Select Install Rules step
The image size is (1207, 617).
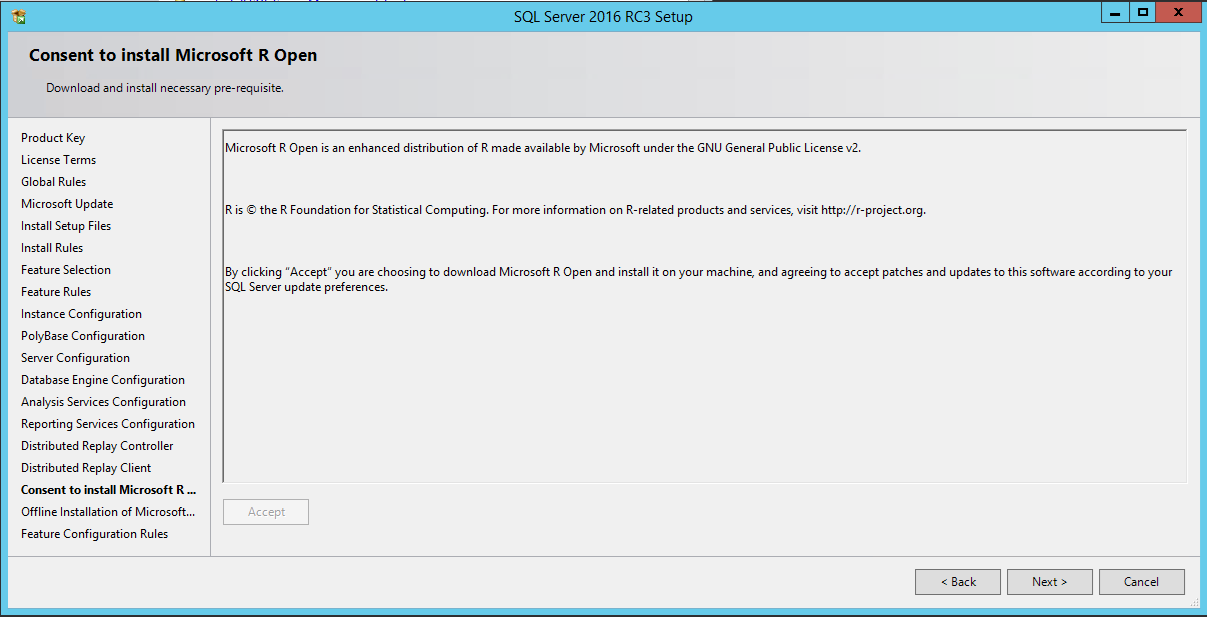(52, 248)
